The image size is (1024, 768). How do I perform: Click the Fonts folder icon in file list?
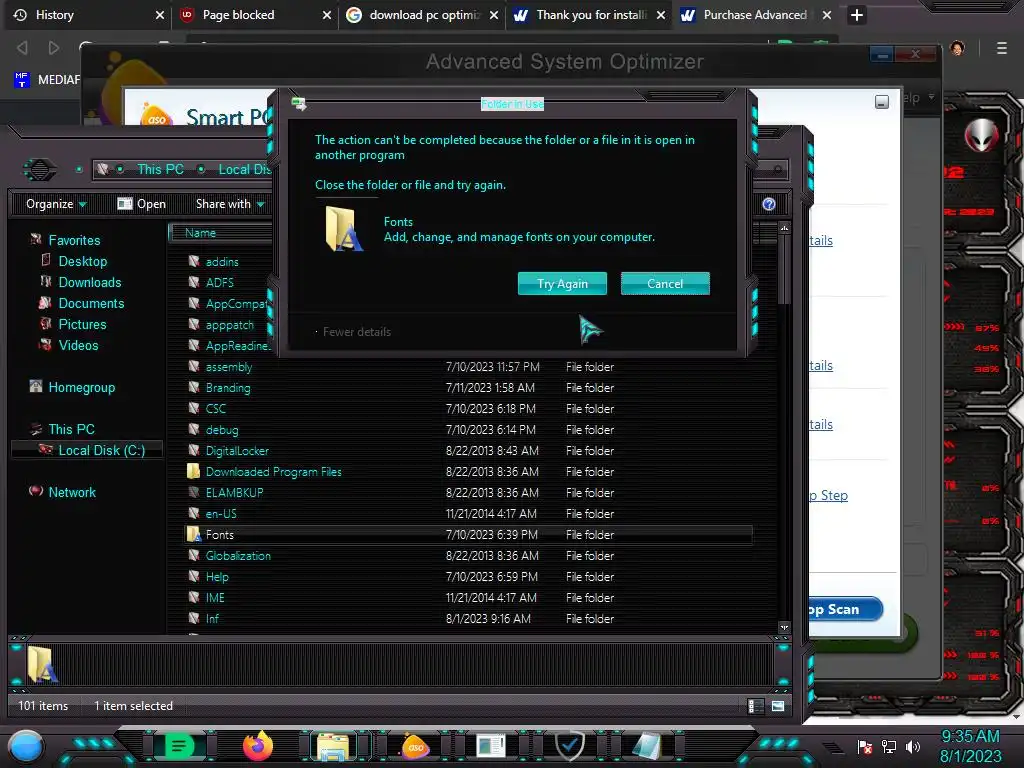click(193, 534)
